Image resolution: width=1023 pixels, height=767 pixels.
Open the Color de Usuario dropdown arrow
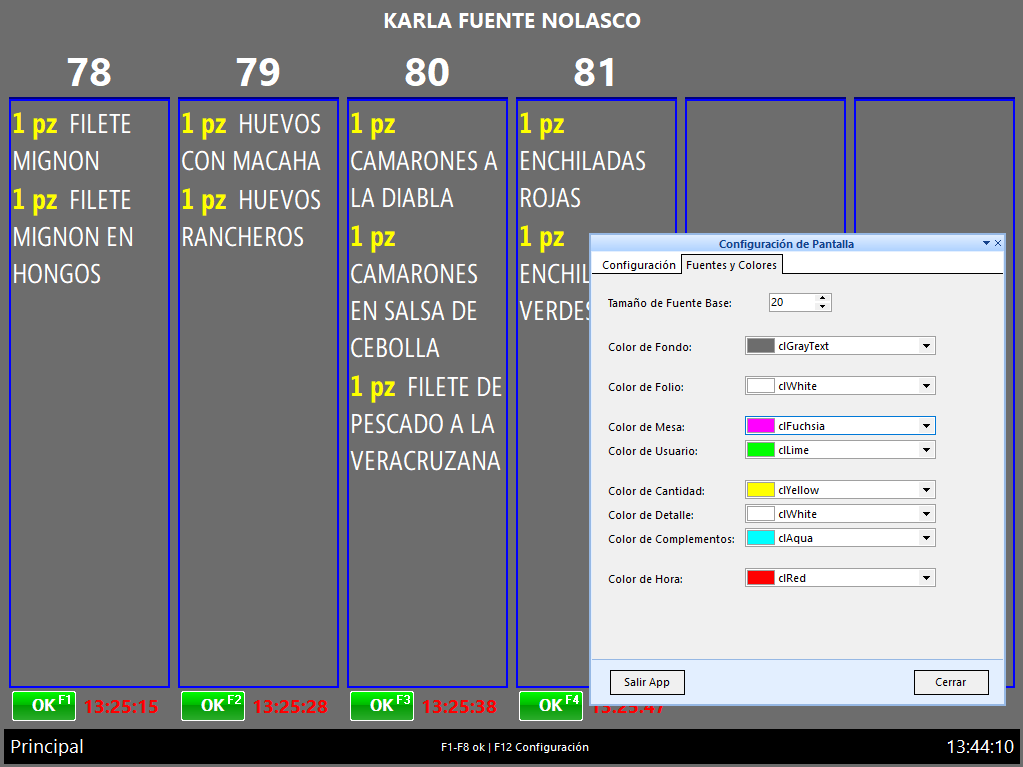point(927,450)
